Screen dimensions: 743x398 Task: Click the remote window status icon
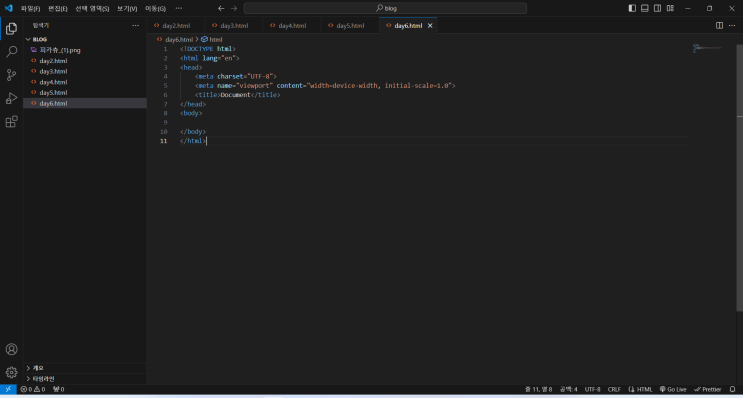pyautogui.click(x=8, y=389)
